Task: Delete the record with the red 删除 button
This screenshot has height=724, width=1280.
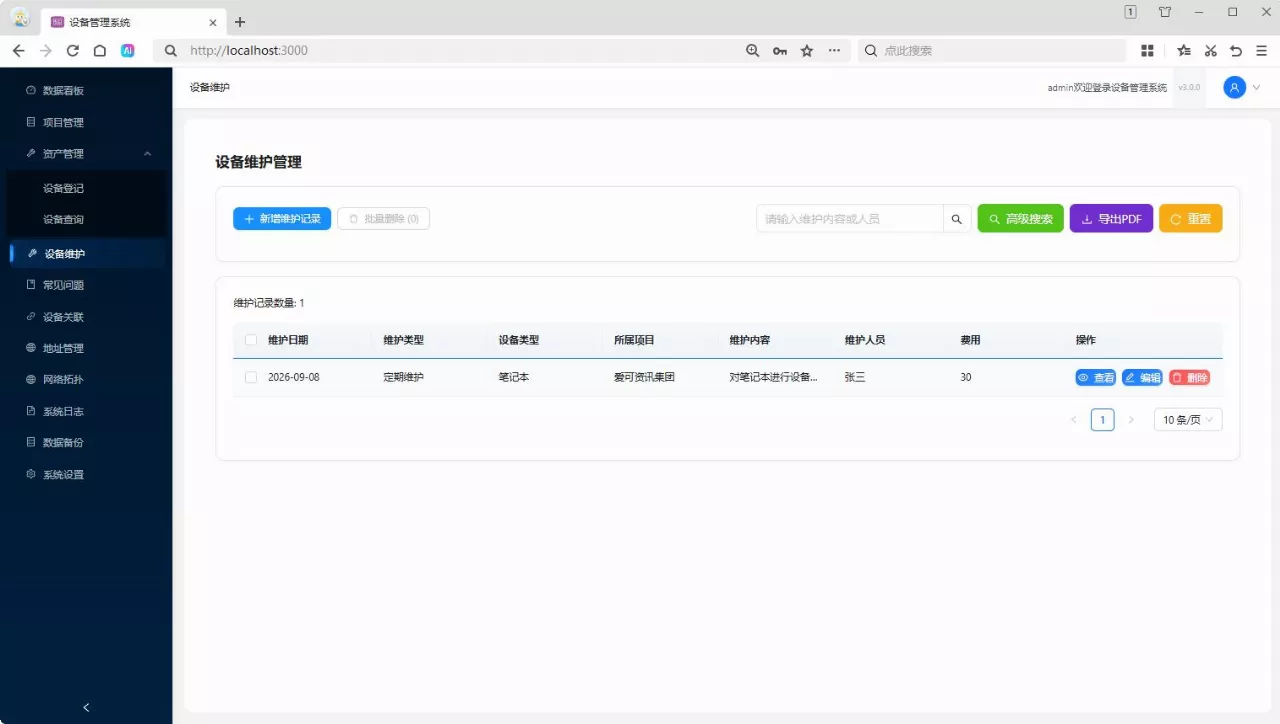Action: point(1189,378)
